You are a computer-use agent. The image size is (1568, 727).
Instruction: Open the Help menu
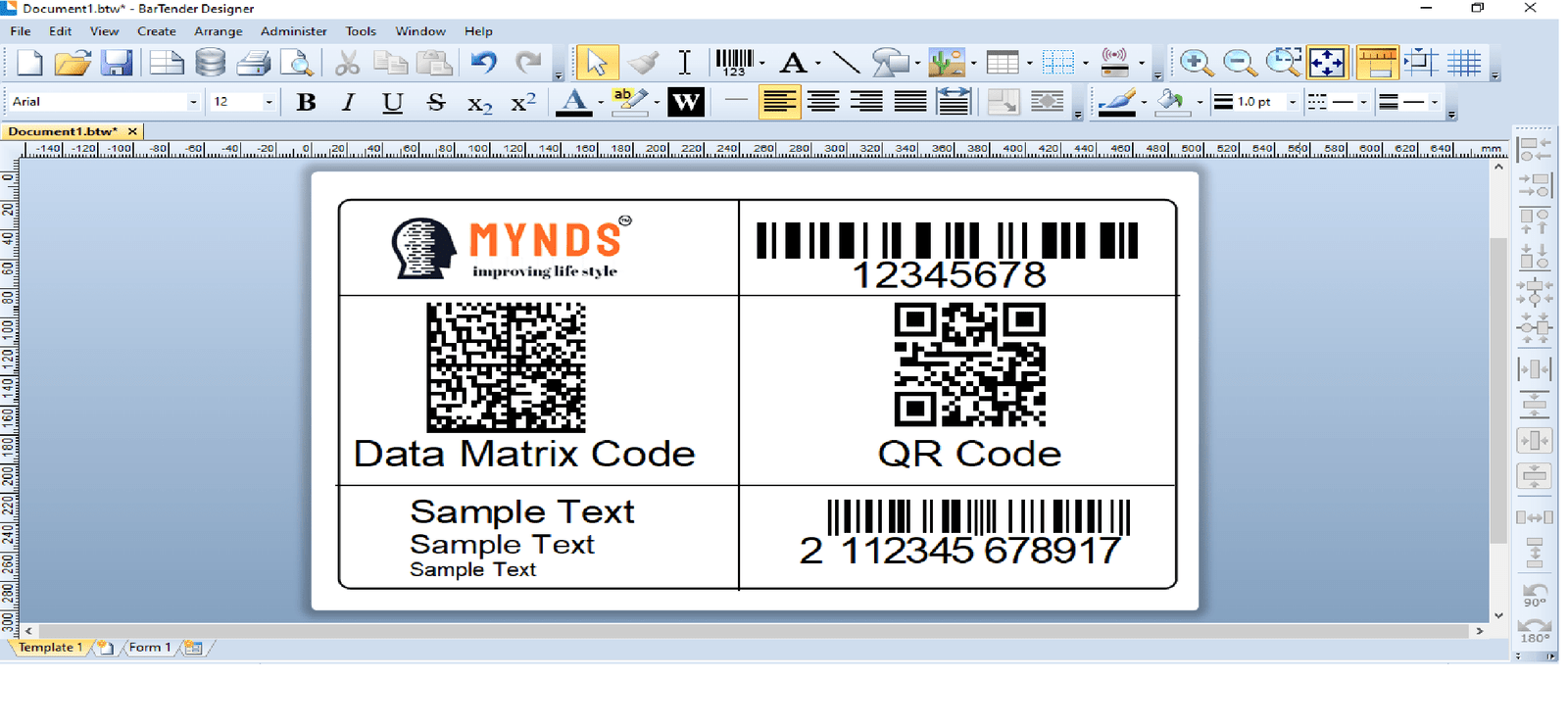pyautogui.click(x=478, y=31)
